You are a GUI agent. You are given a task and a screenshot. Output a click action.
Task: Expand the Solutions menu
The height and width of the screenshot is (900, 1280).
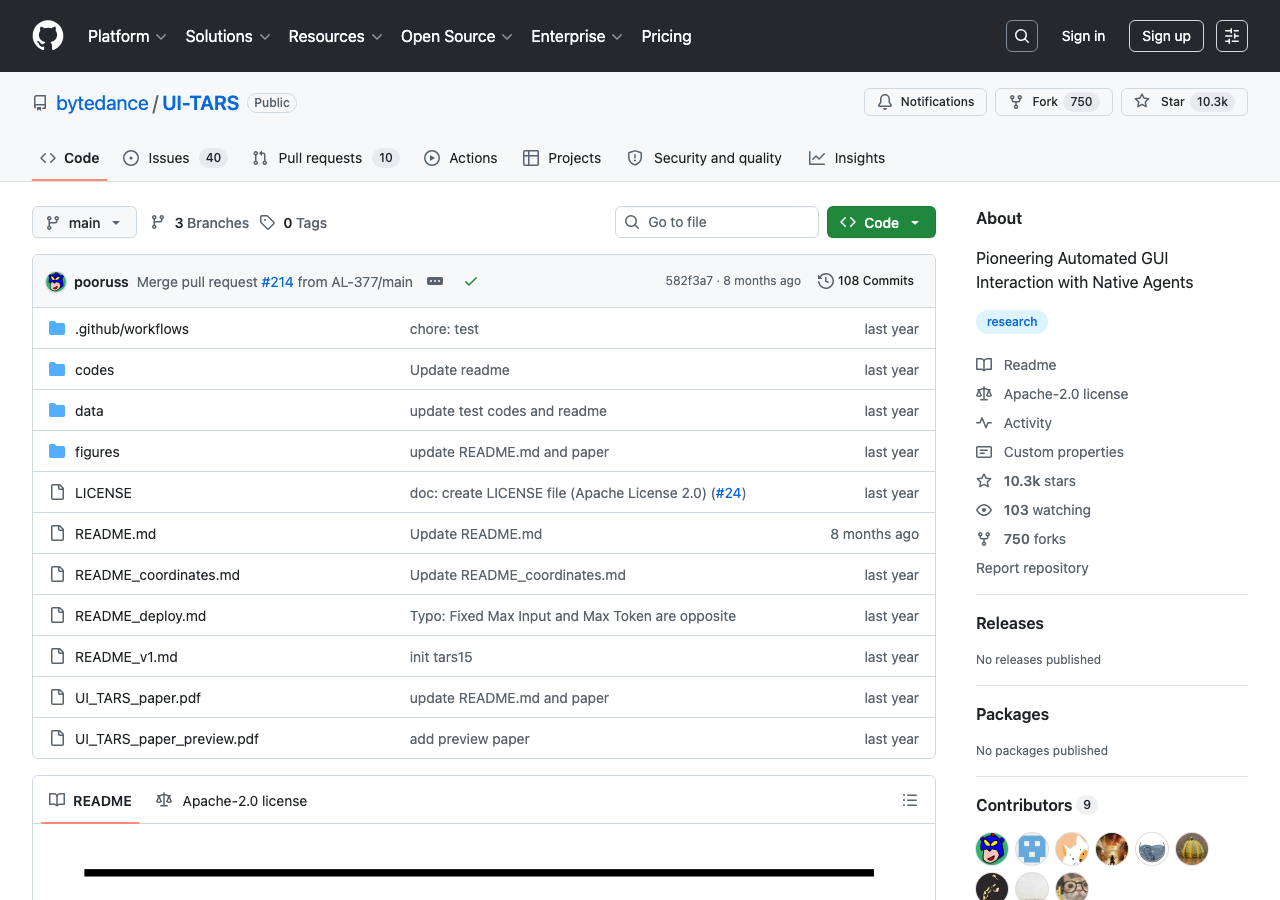228,36
